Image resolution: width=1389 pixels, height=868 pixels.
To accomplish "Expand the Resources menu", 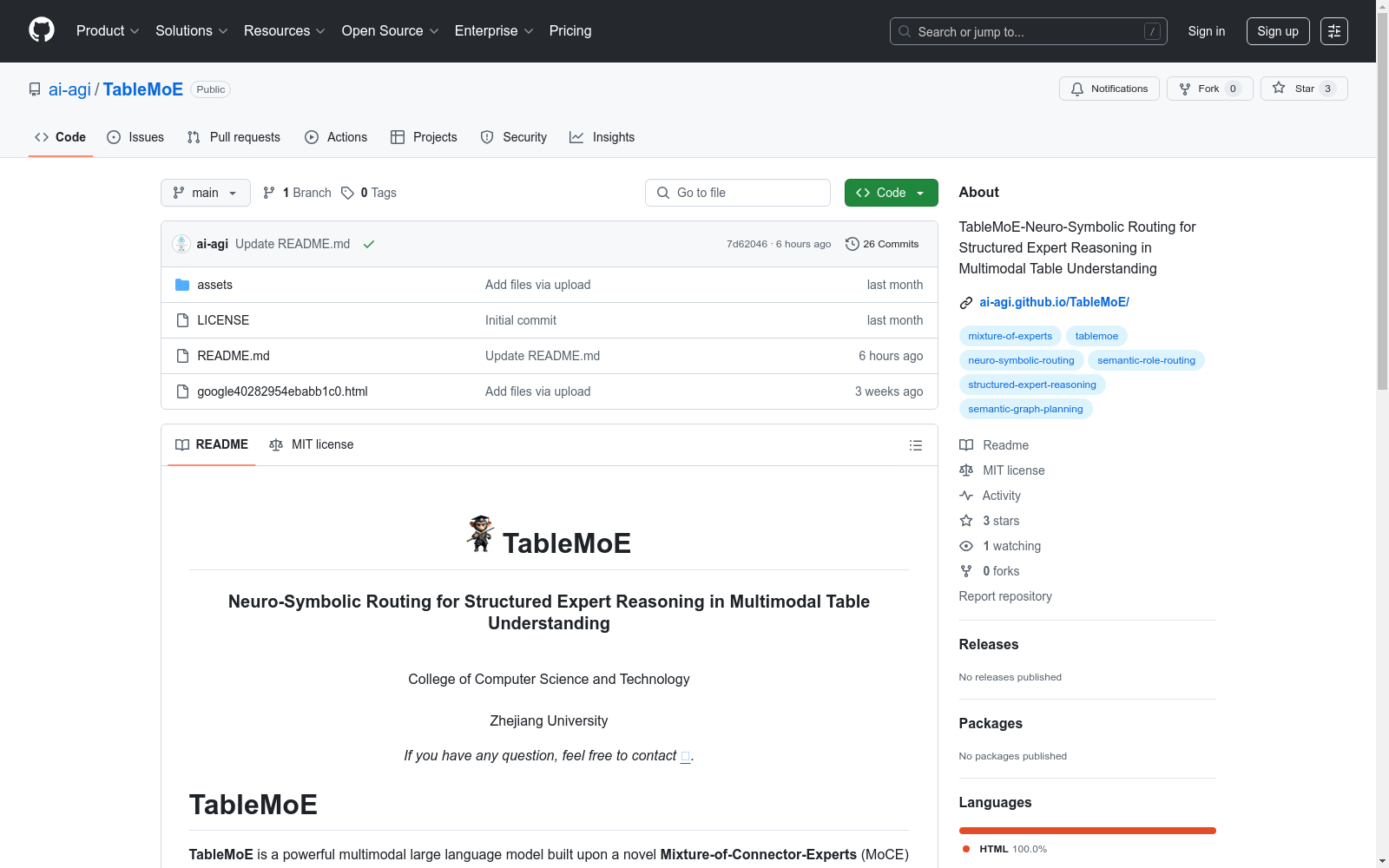I will pos(285,30).
